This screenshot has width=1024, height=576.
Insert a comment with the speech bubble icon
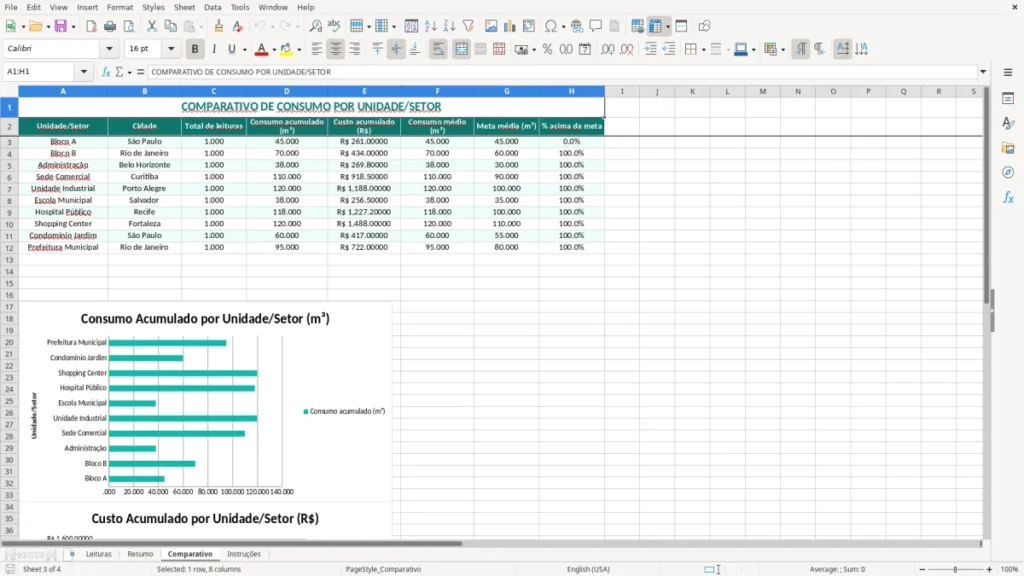(x=596, y=26)
